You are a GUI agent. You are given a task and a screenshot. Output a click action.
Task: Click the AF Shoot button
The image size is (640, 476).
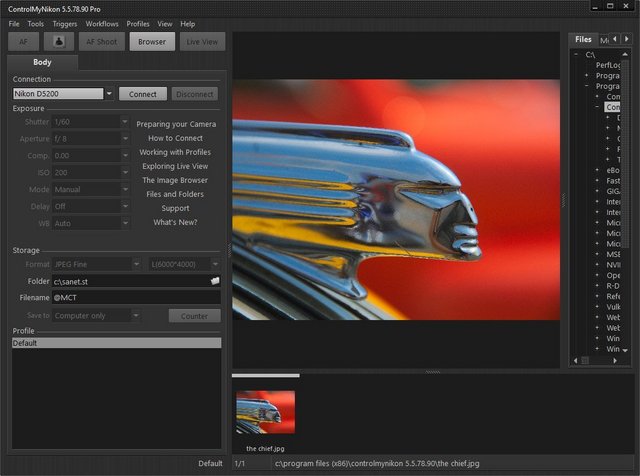click(x=101, y=42)
